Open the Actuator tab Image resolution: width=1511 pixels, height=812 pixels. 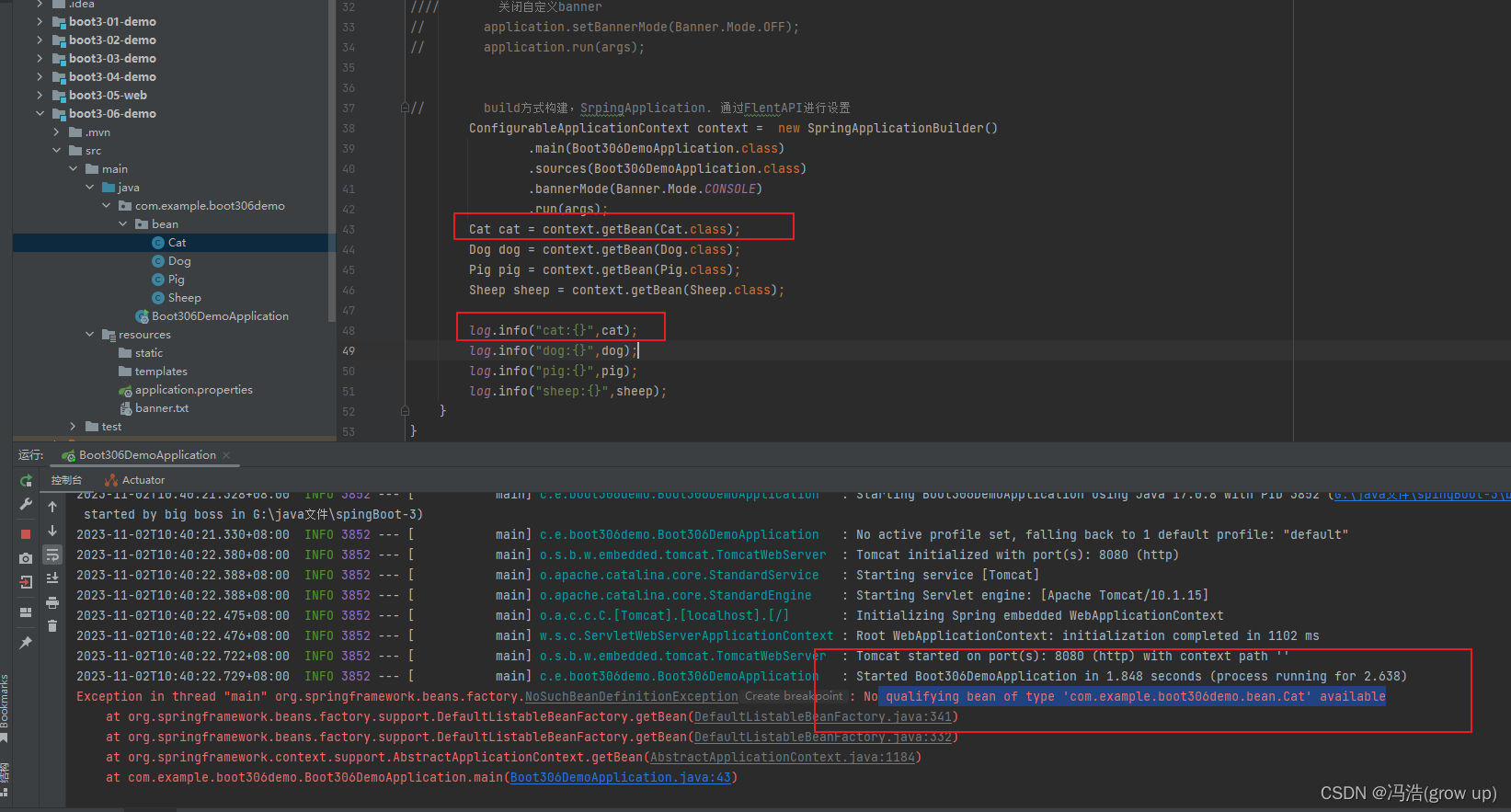tap(135, 480)
